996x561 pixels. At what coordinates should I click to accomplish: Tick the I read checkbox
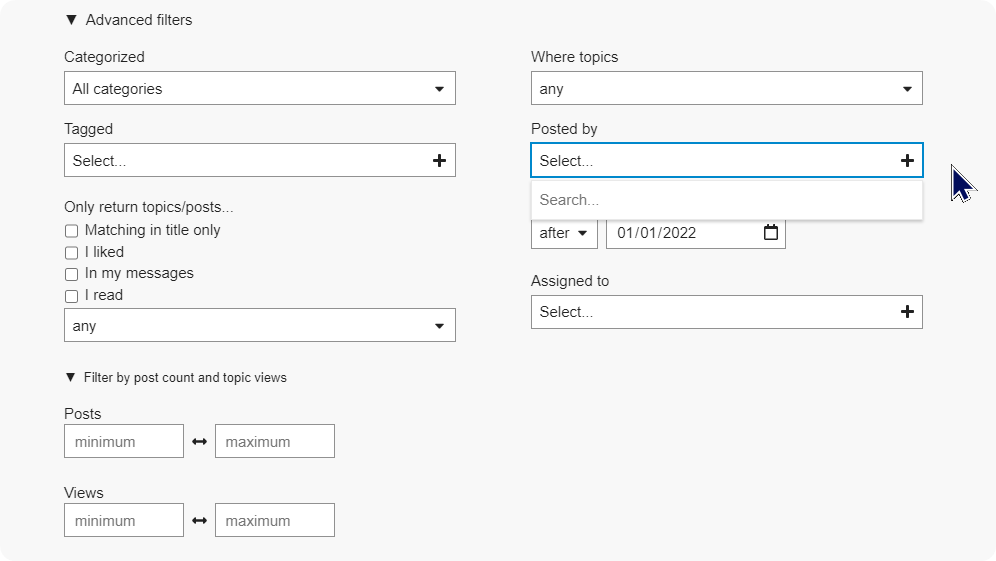coord(71,296)
